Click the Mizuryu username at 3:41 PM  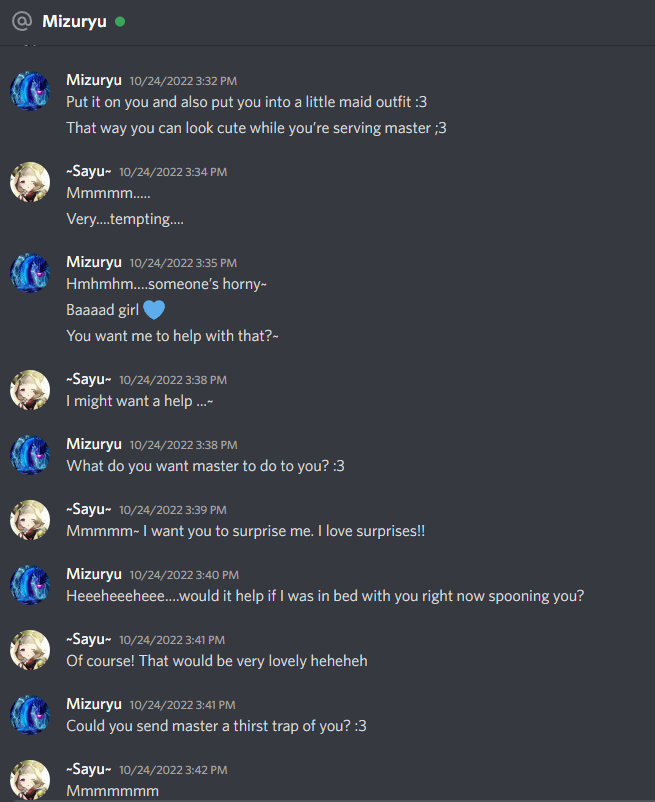pyautogui.click(x=94, y=704)
